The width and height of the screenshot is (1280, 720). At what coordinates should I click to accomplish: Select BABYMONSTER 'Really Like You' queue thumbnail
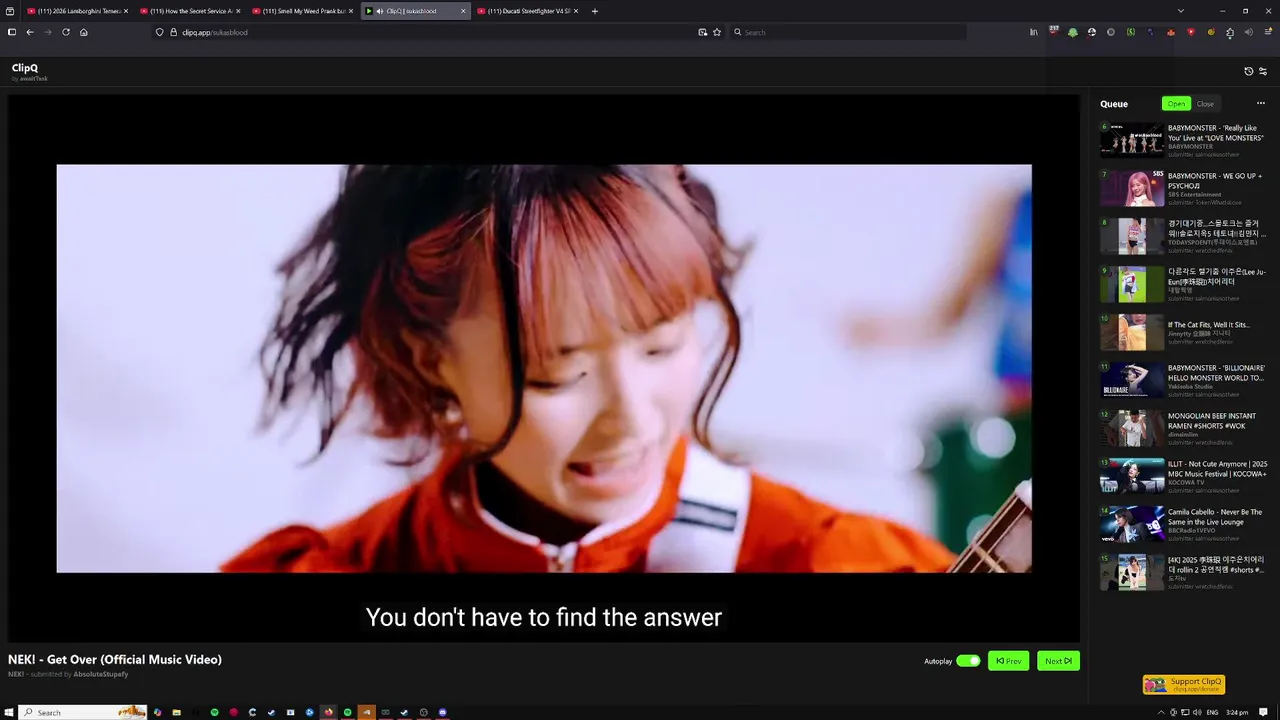[x=1132, y=140]
